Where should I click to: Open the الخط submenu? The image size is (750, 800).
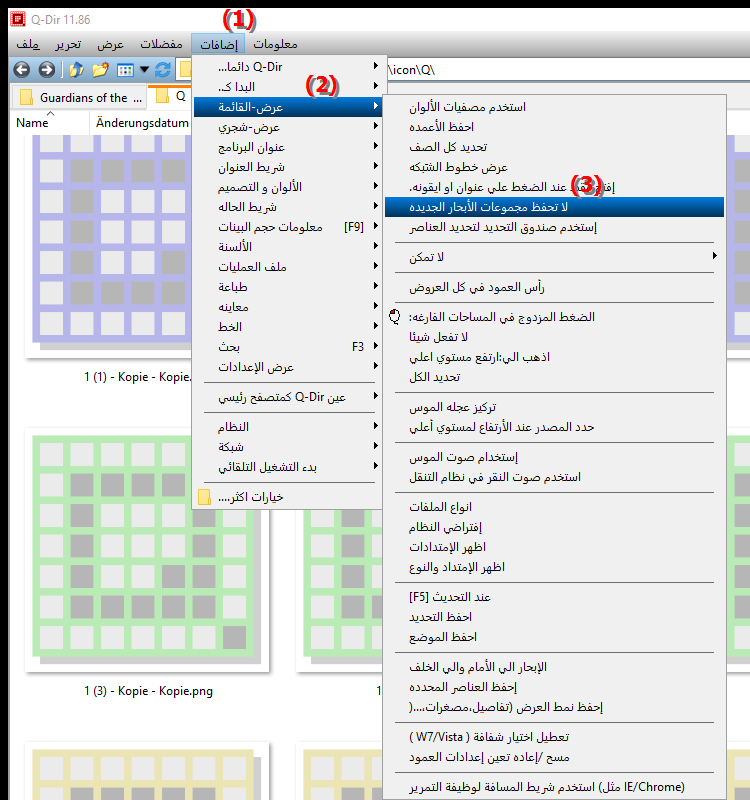pyautogui.click(x=288, y=327)
